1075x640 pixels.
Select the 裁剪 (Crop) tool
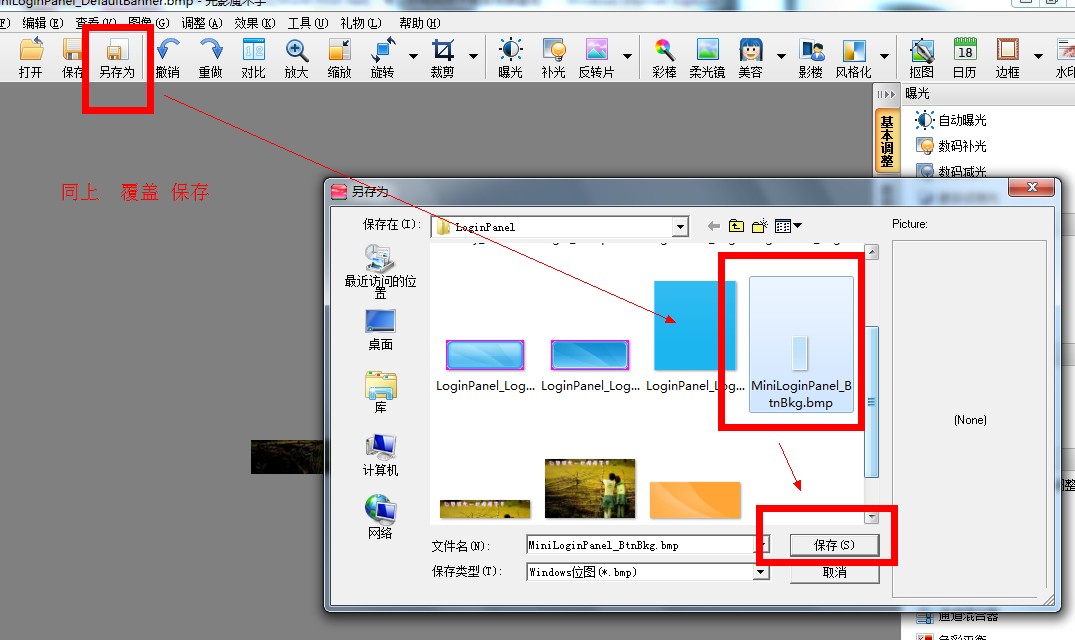point(442,58)
